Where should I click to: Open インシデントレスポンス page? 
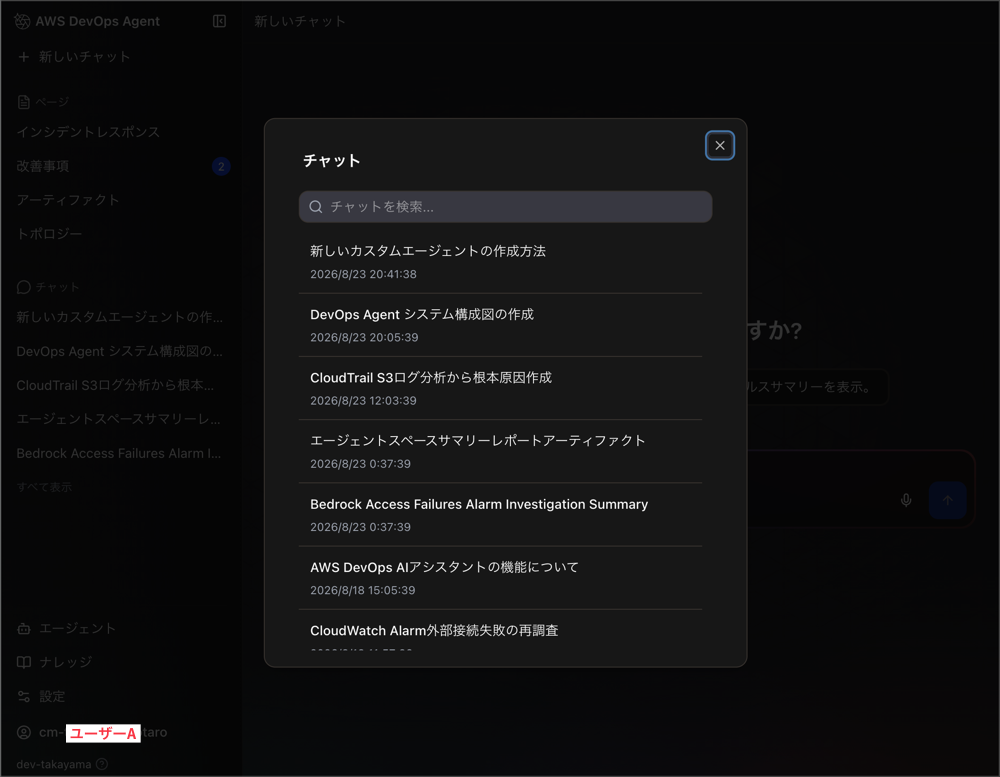tap(88, 132)
